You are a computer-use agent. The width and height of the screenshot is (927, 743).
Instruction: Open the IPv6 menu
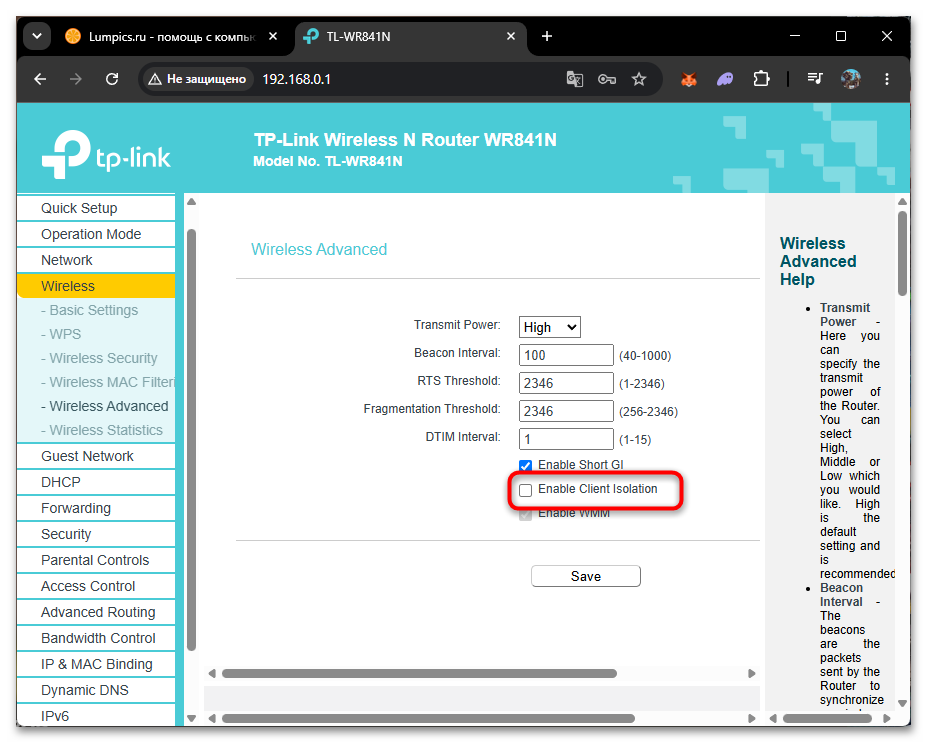pyautogui.click(x=96, y=716)
